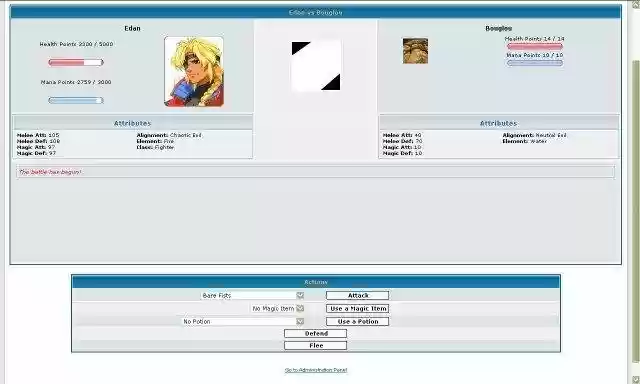Click Edan's health points bar
640x384 pixels.
point(76,62)
